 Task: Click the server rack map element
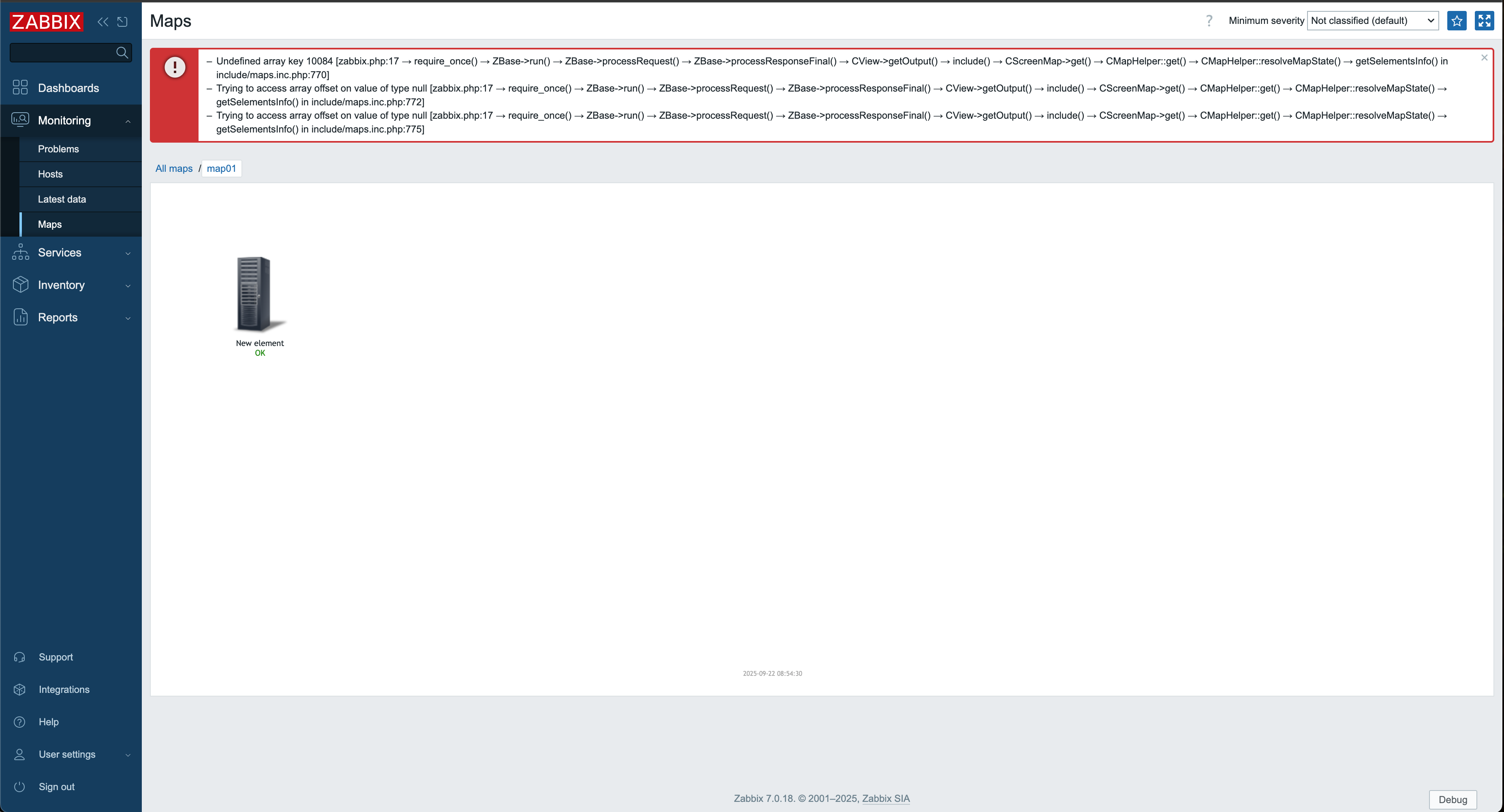(x=260, y=294)
